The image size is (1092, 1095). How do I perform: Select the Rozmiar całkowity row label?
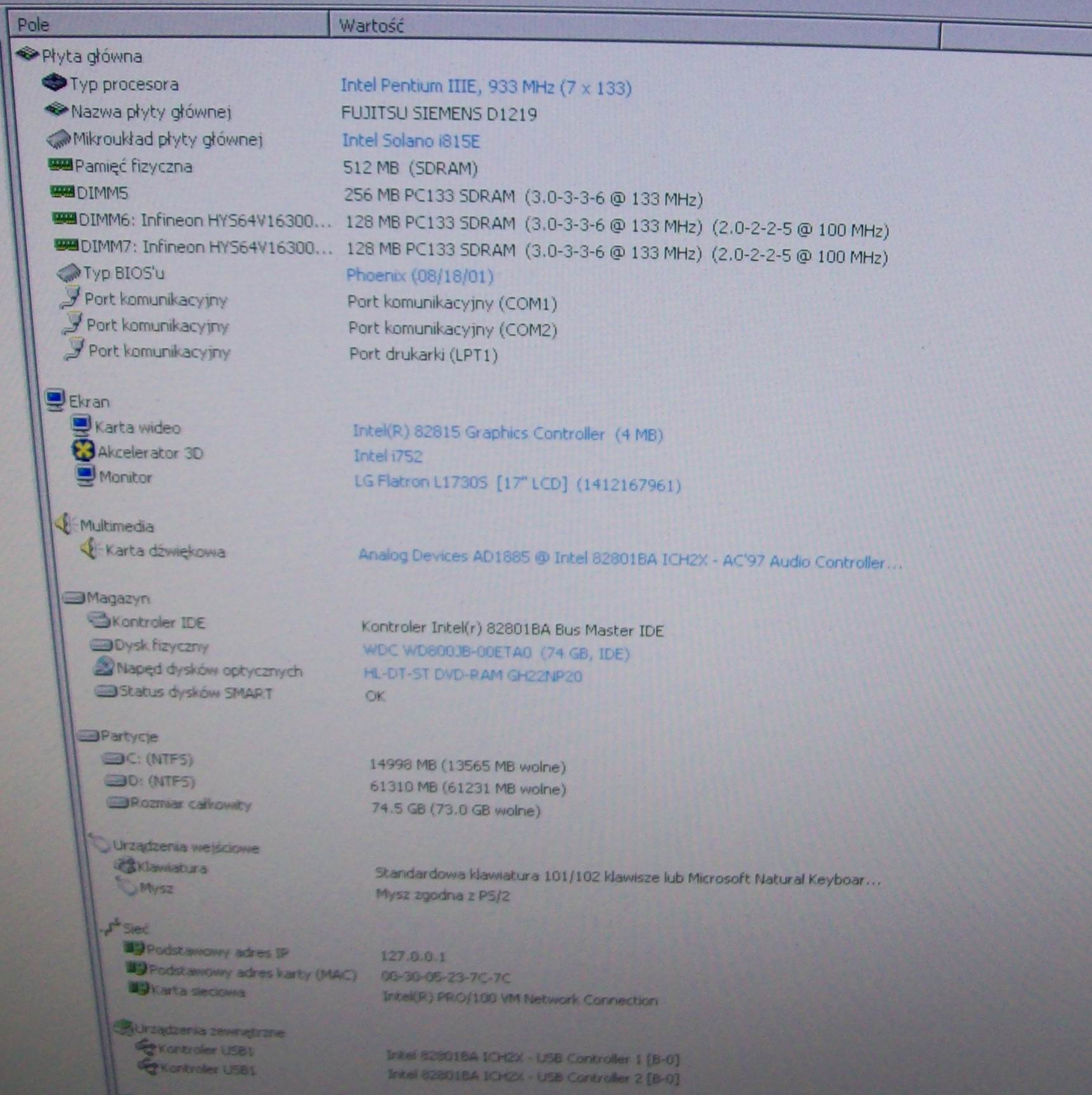[191, 804]
